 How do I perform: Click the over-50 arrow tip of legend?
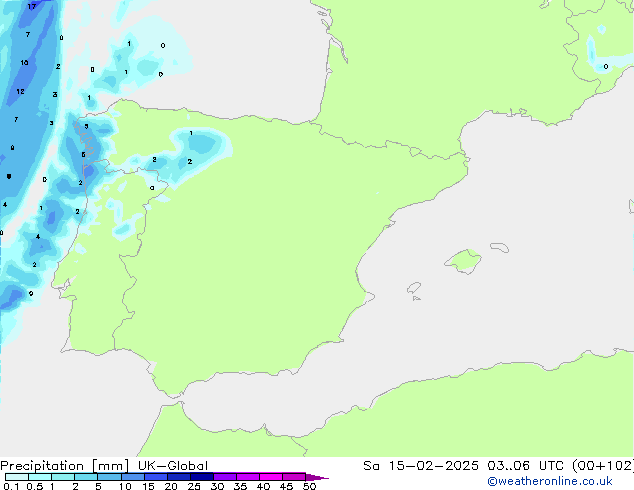click(317, 477)
